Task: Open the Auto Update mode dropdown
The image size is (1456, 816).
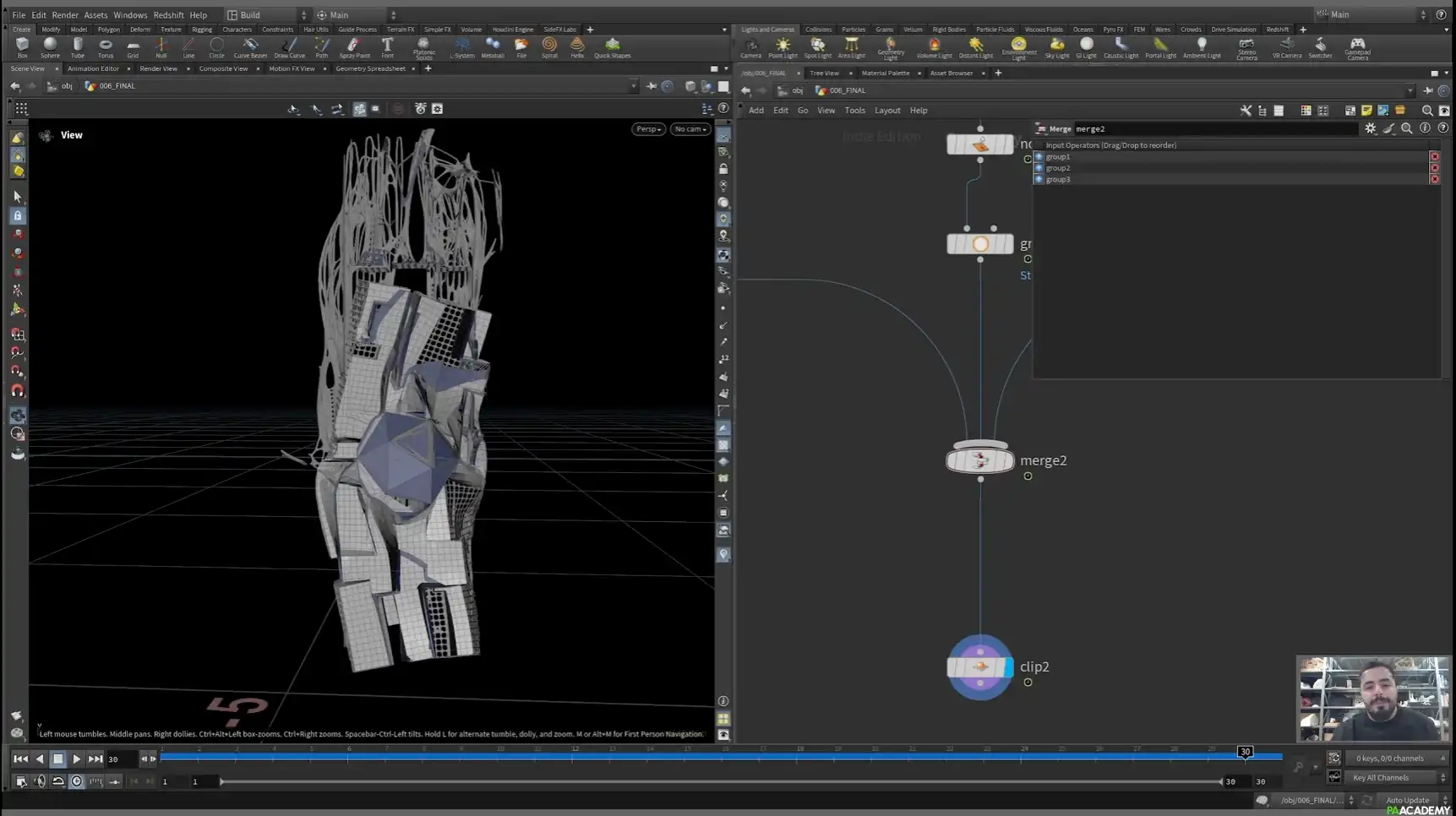Action: click(x=1408, y=800)
